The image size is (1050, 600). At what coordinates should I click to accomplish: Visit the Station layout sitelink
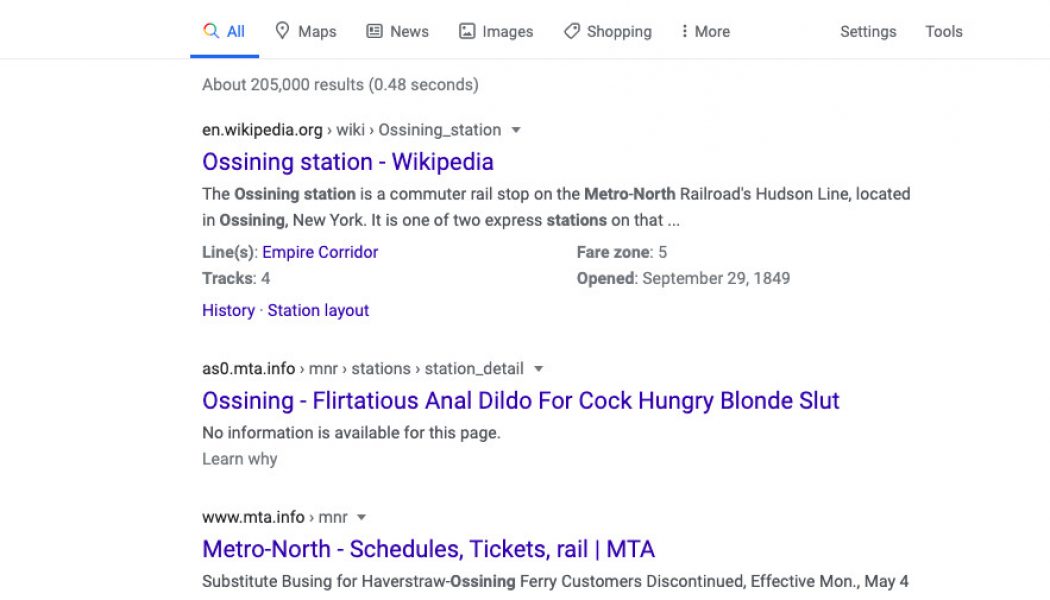318,310
